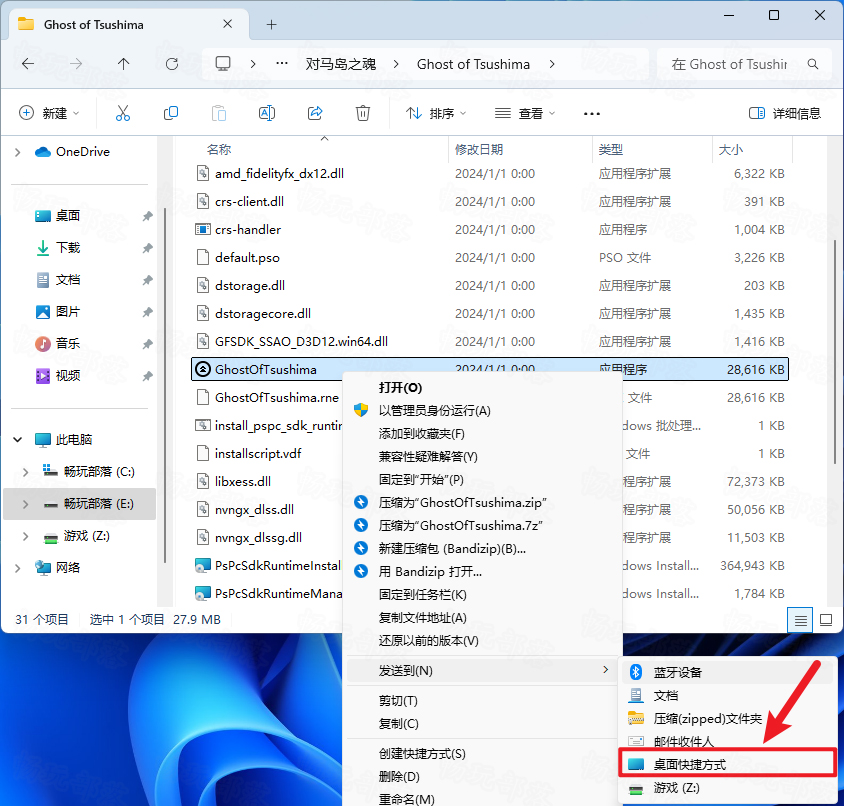Choose 打开(O) in the context menu
This screenshot has height=806, width=844.
[400, 388]
